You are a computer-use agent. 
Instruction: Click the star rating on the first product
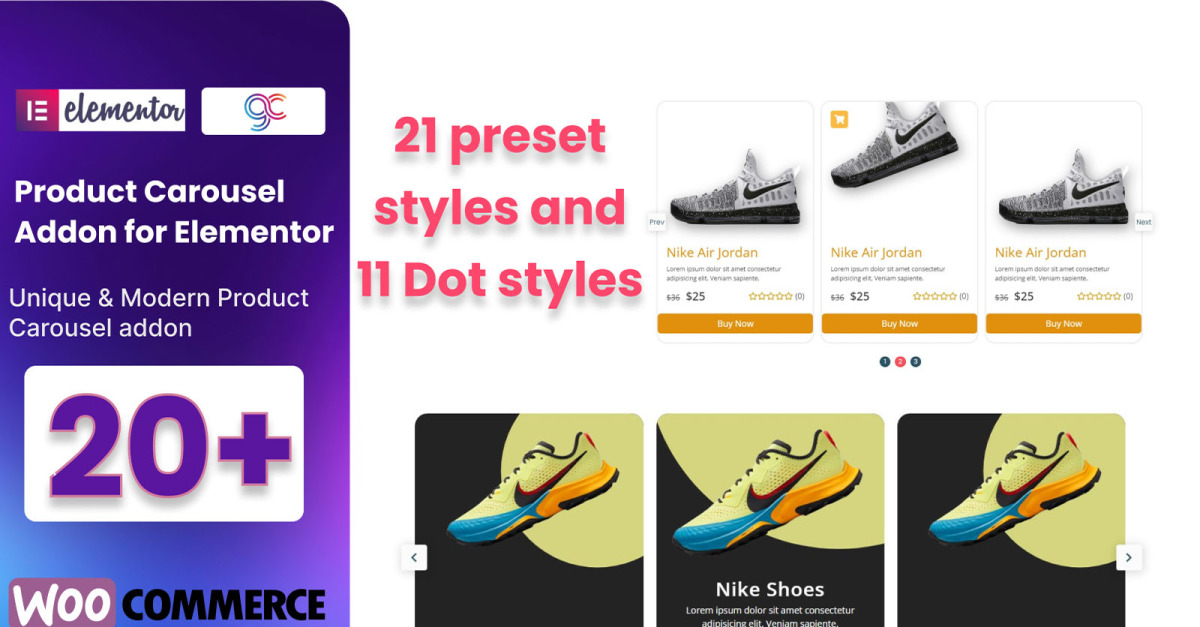[770, 296]
